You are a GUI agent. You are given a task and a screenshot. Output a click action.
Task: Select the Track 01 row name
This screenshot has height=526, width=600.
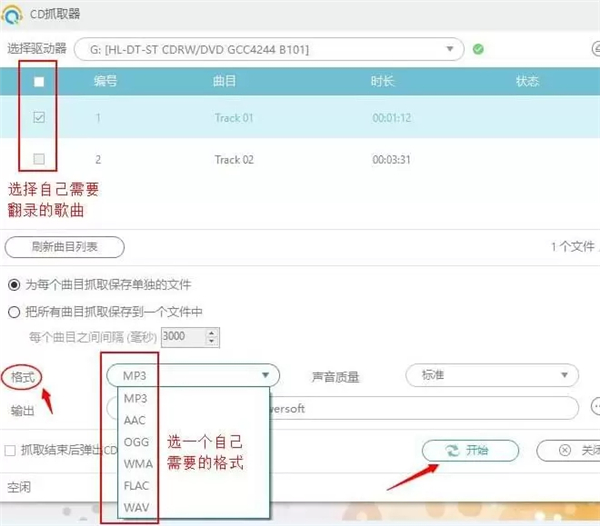[x=234, y=118]
